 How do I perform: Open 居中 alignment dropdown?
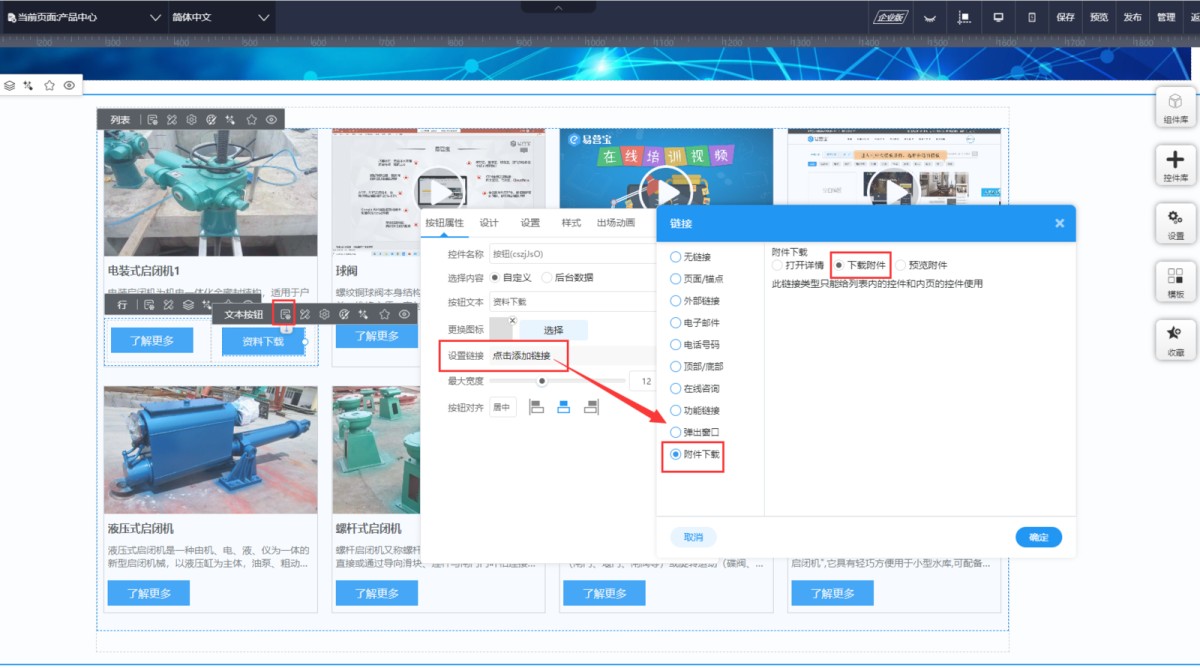503,407
